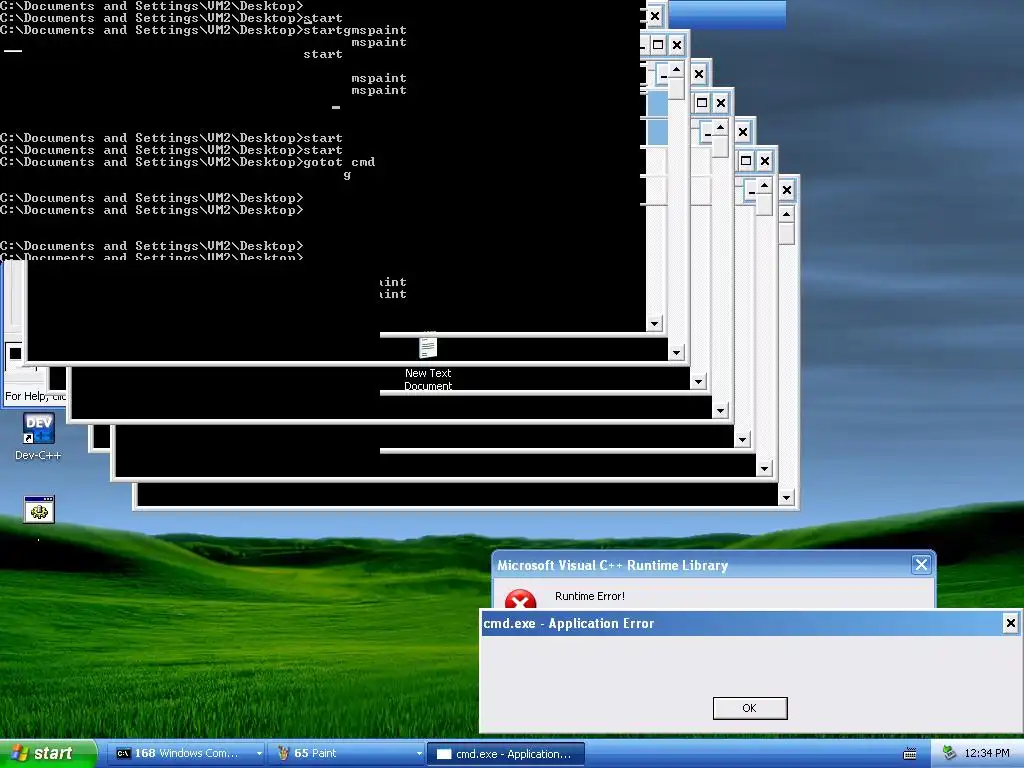The width and height of the screenshot is (1024, 768).
Task: Click the cmd.exe - Application Error title bar
Action: tap(750, 624)
